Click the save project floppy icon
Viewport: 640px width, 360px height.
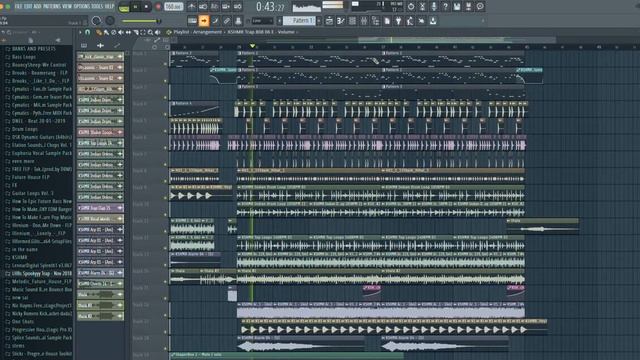point(457,7)
